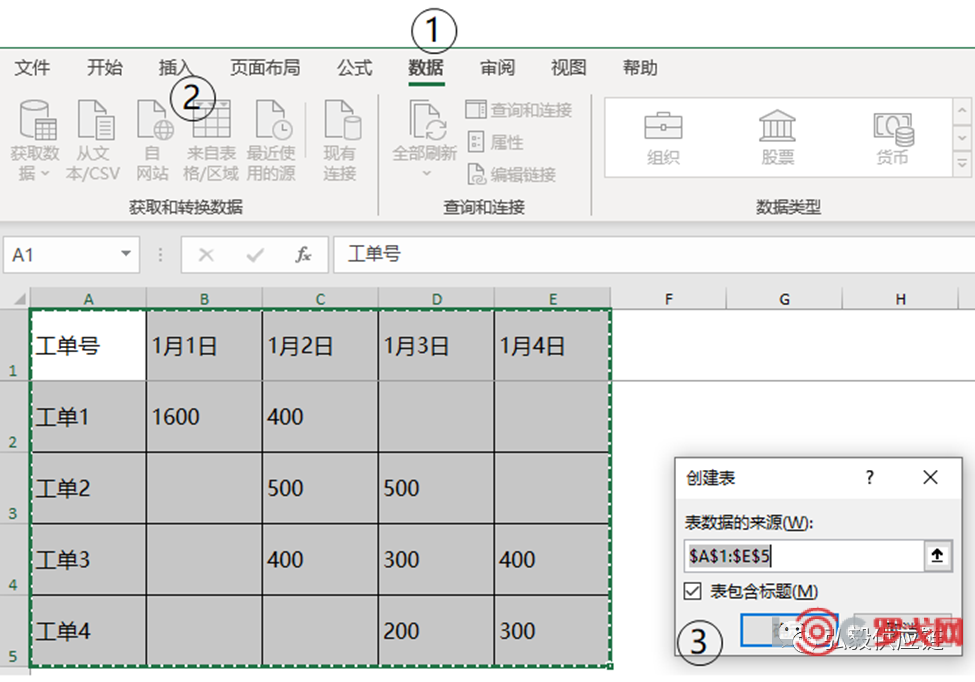This screenshot has height=682, width=975.
Task: Select the 货币 data type
Action: 891,138
